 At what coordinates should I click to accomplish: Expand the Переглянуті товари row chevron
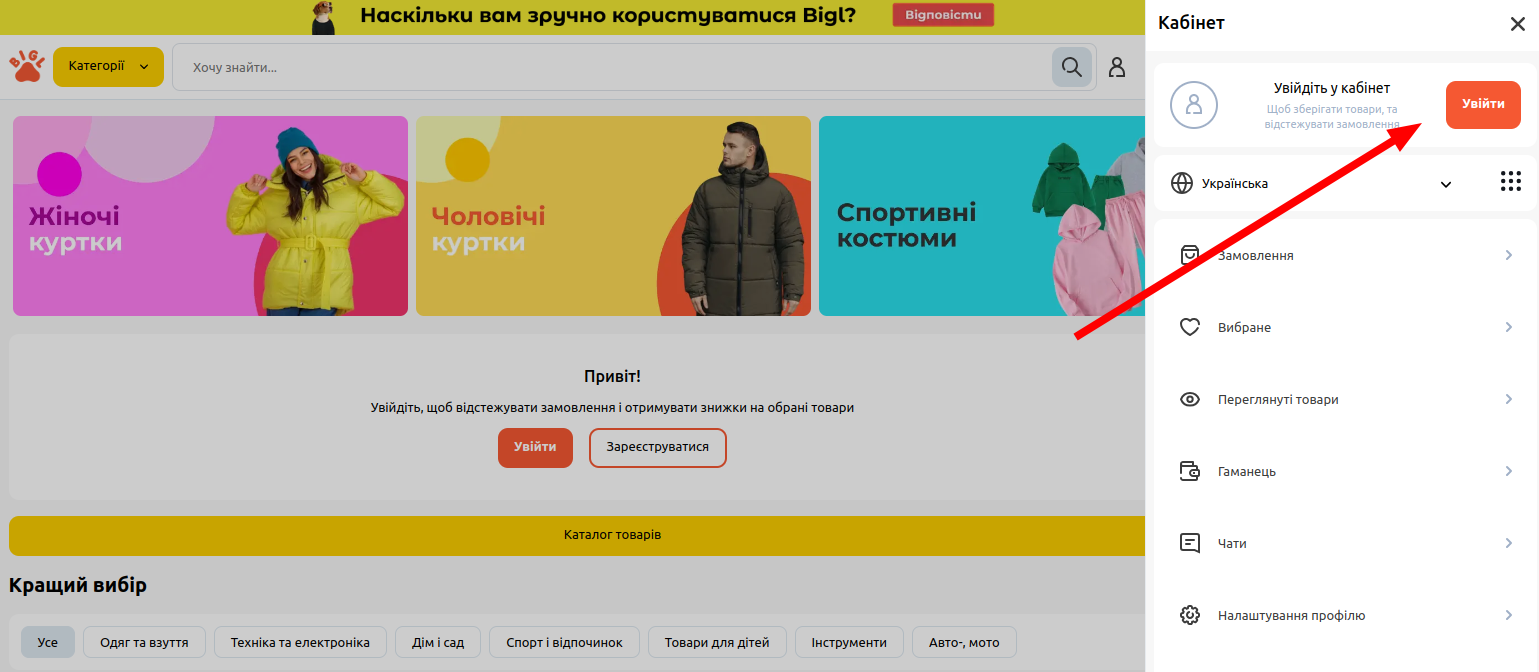click(x=1509, y=399)
